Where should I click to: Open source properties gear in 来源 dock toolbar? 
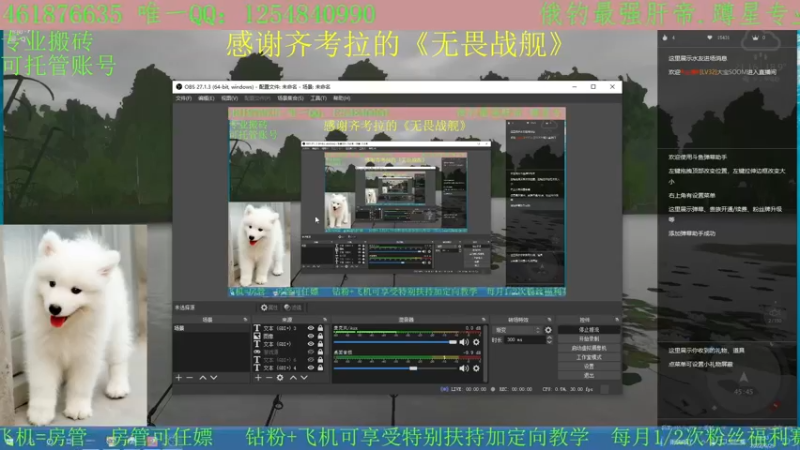(x=280, y=378)
